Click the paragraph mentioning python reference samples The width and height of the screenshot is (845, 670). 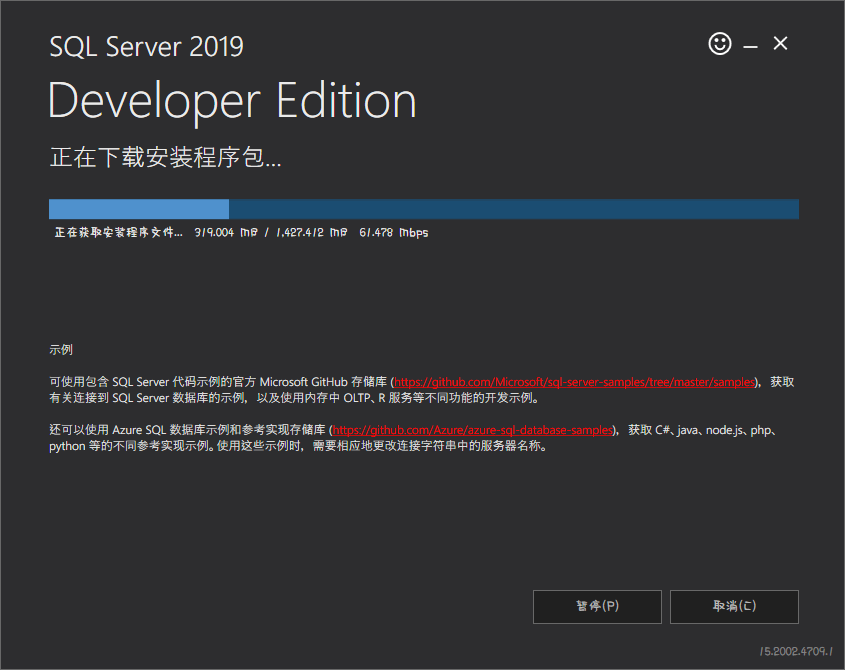point(413,438)
